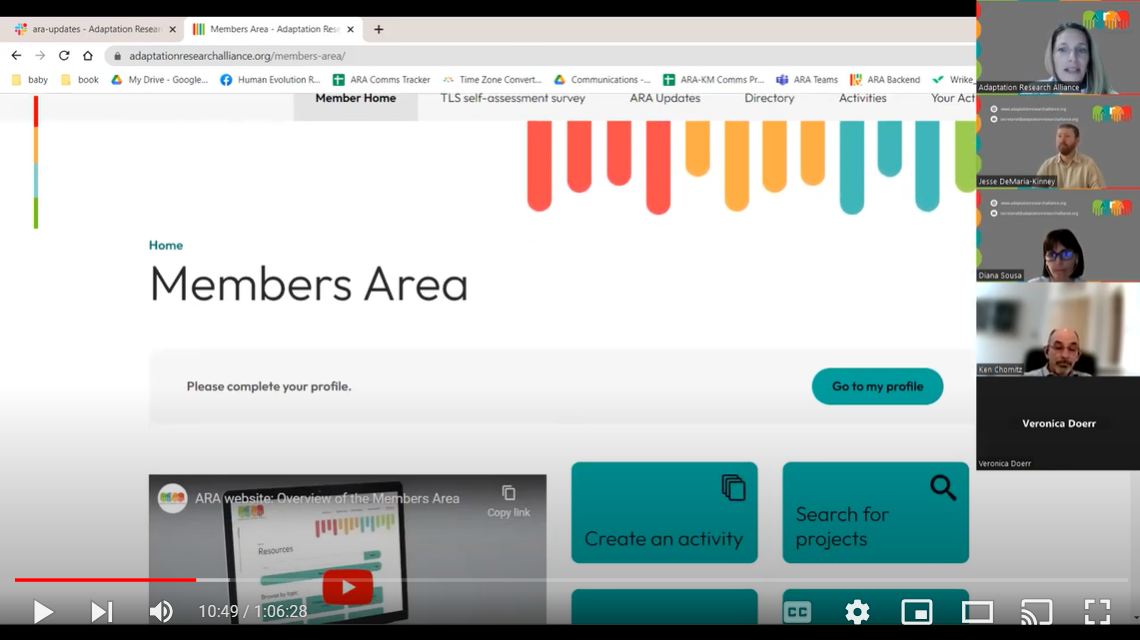Open a new browser tab
This screenshot has width=1140, height=640.
point(378,29)
